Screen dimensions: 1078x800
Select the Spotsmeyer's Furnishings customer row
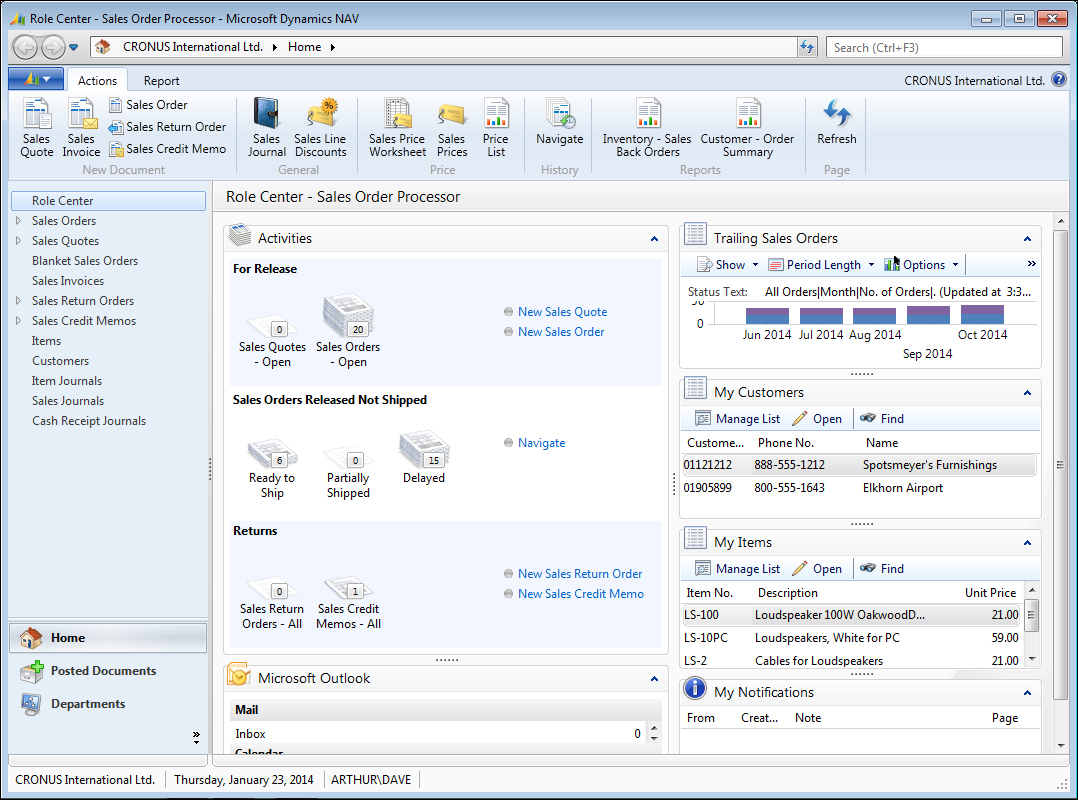[859, 465]
